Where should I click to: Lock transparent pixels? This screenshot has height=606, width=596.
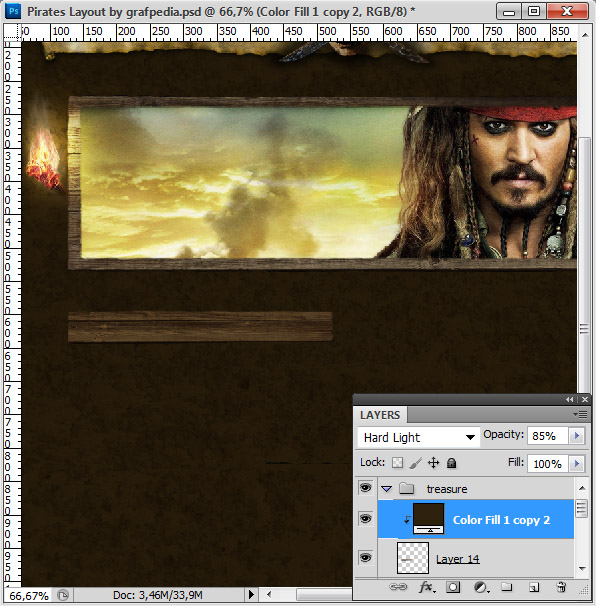[397, 463]
